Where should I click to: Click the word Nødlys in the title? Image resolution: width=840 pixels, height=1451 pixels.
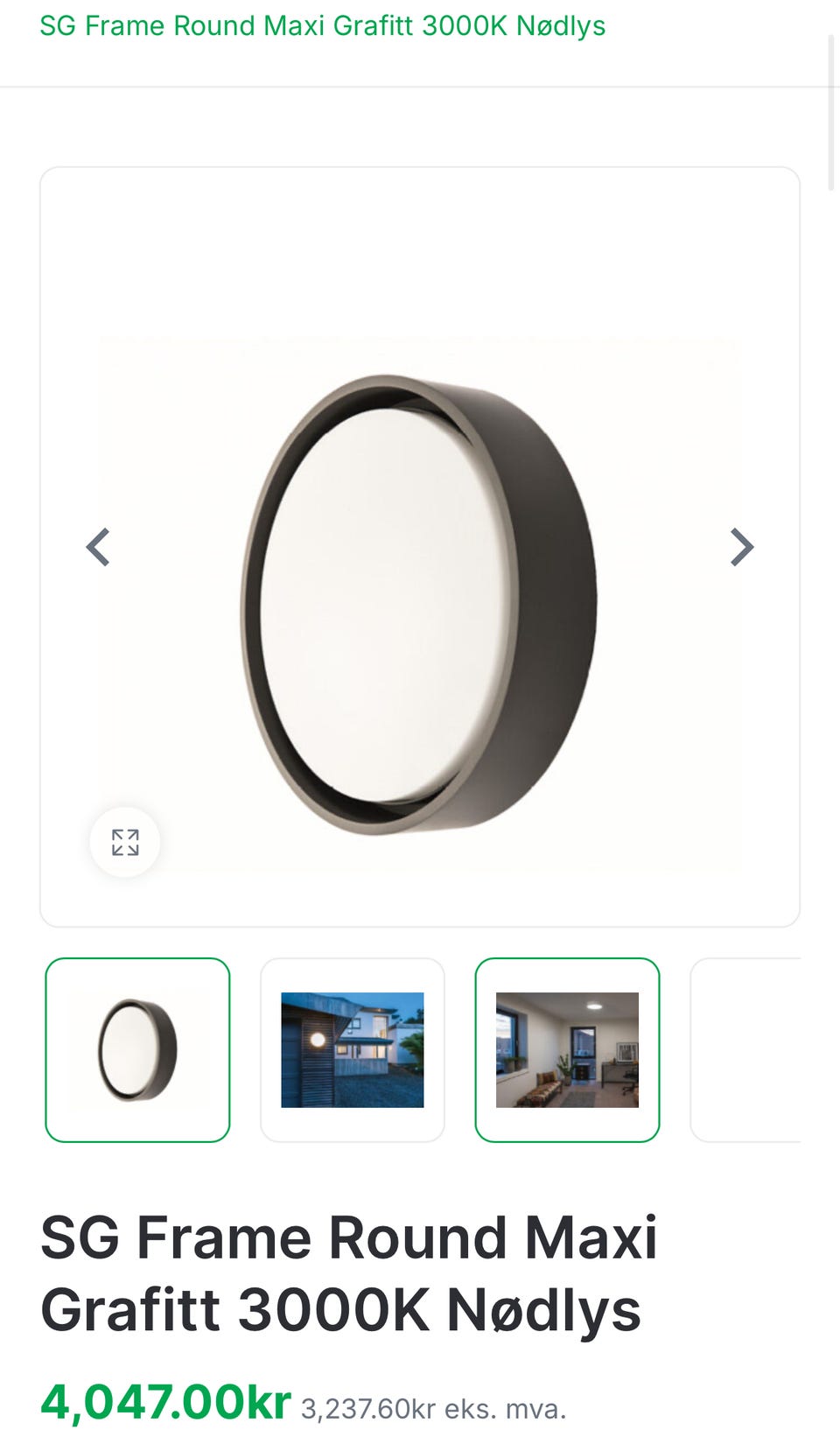[543, 1311]
